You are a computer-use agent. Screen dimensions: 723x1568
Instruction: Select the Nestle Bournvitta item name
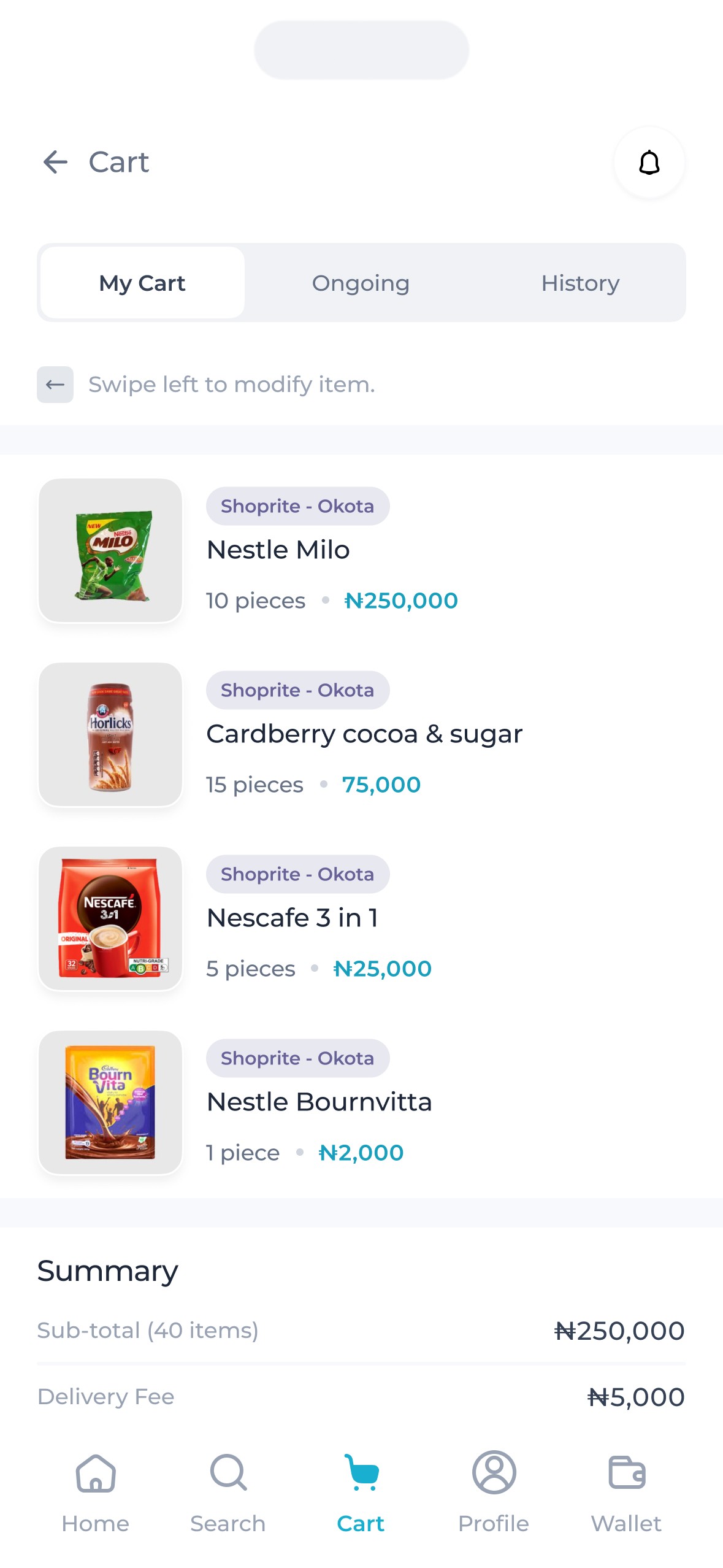pos(319,1102)
